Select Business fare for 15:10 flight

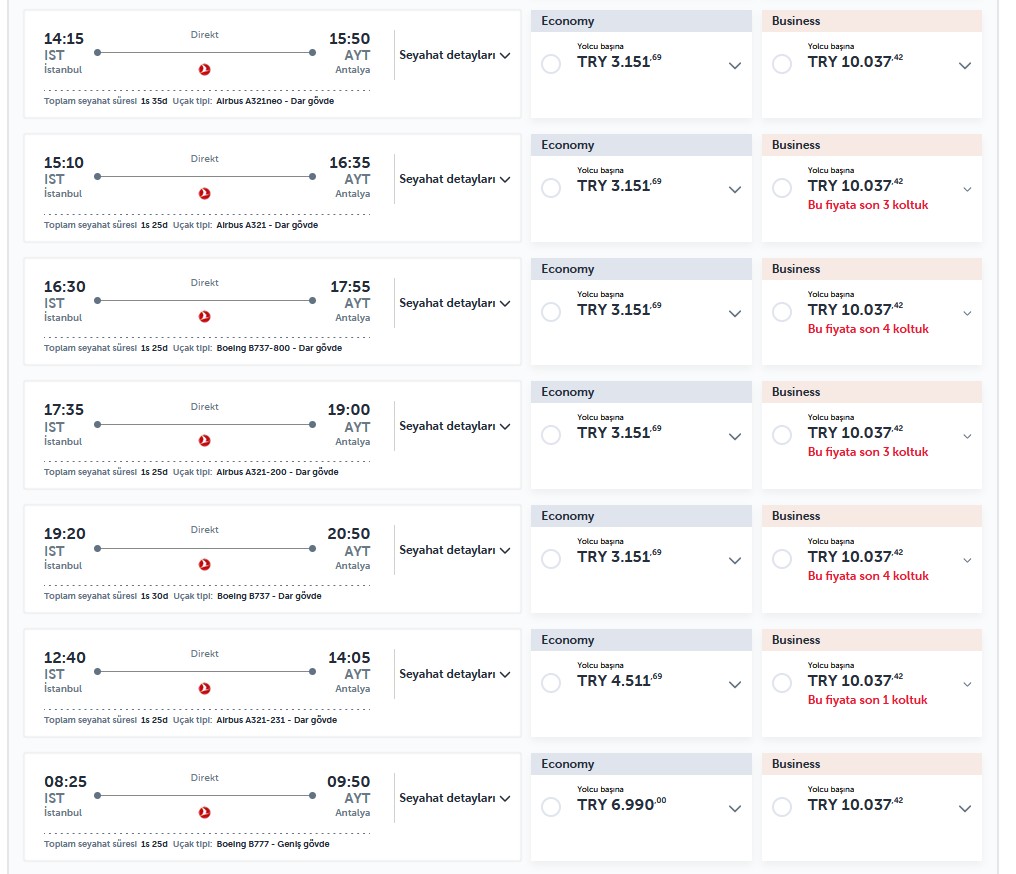coord(782,188)
